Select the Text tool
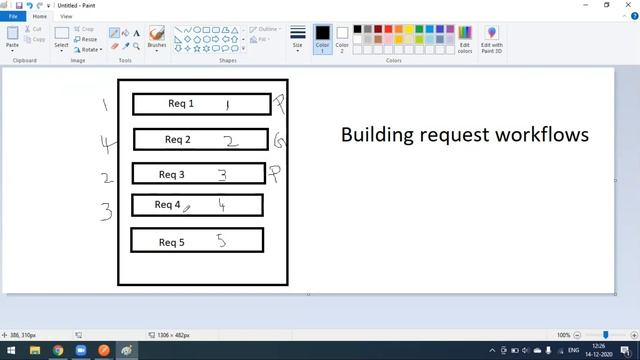 [136, 33]
